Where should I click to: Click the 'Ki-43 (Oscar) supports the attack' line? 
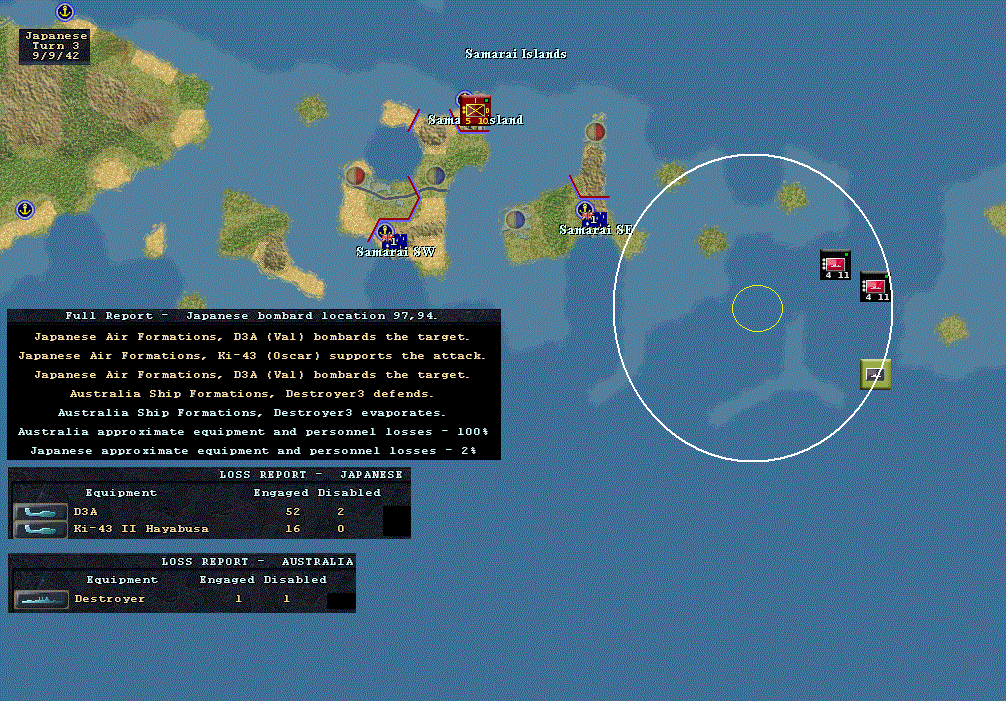pyautogui.click(x=252, y=356)
